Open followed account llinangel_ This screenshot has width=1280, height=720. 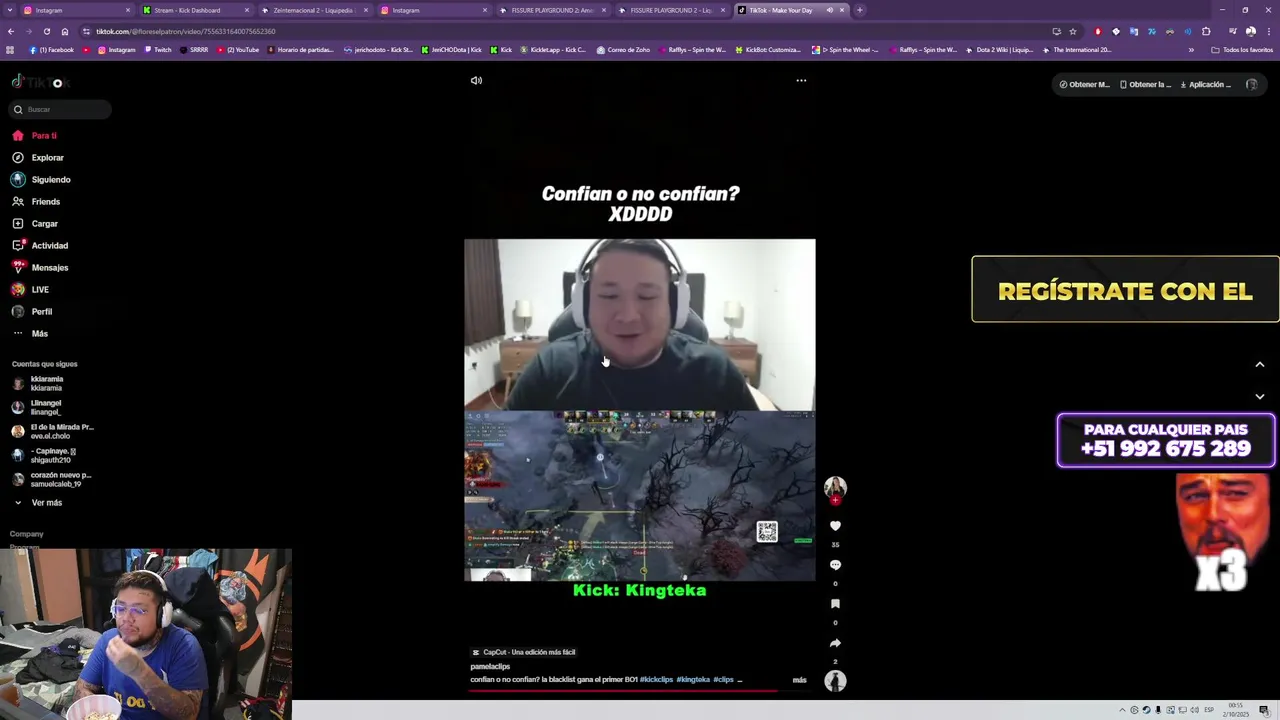37,407
